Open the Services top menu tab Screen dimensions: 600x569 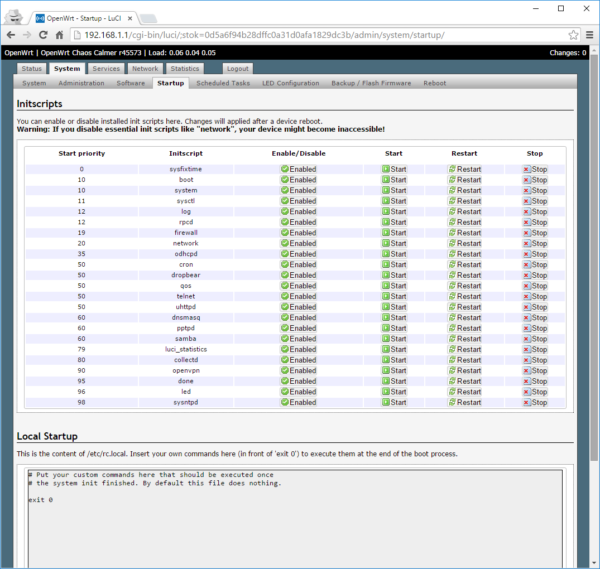(105, 69)
